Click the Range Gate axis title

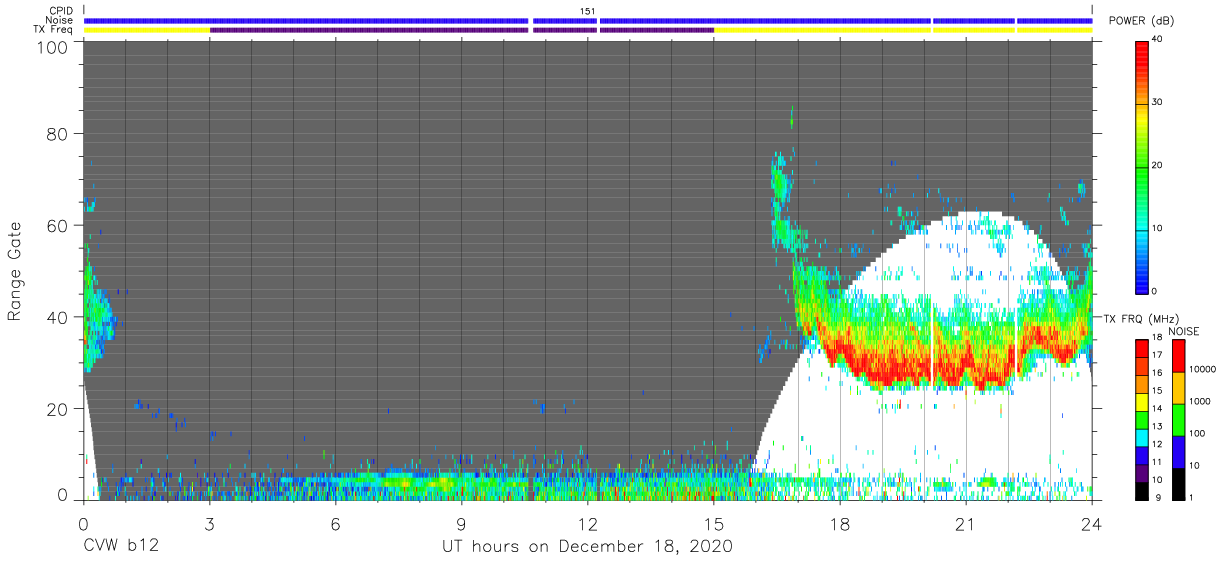pyautogui.click(x=15, y=272)
